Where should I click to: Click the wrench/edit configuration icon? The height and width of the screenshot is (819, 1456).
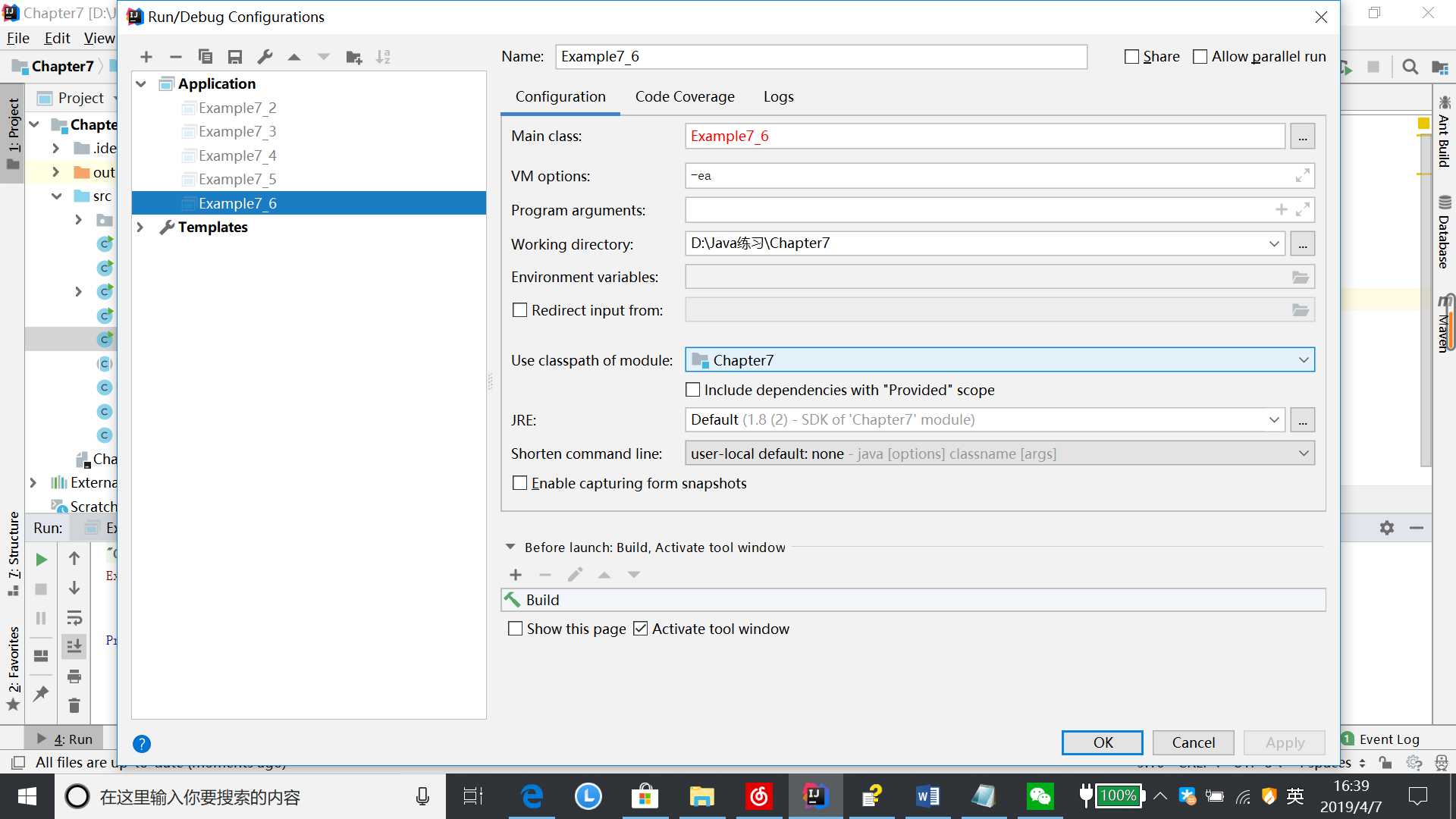[265, 57]
